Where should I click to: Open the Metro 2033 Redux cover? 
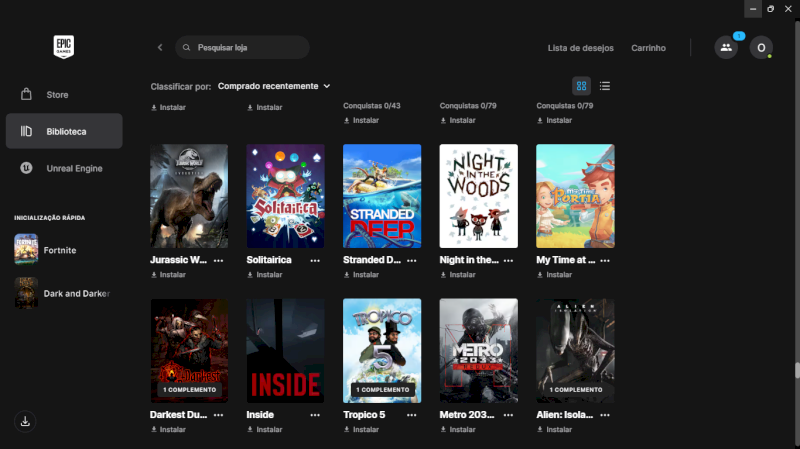tap(479, 351)
